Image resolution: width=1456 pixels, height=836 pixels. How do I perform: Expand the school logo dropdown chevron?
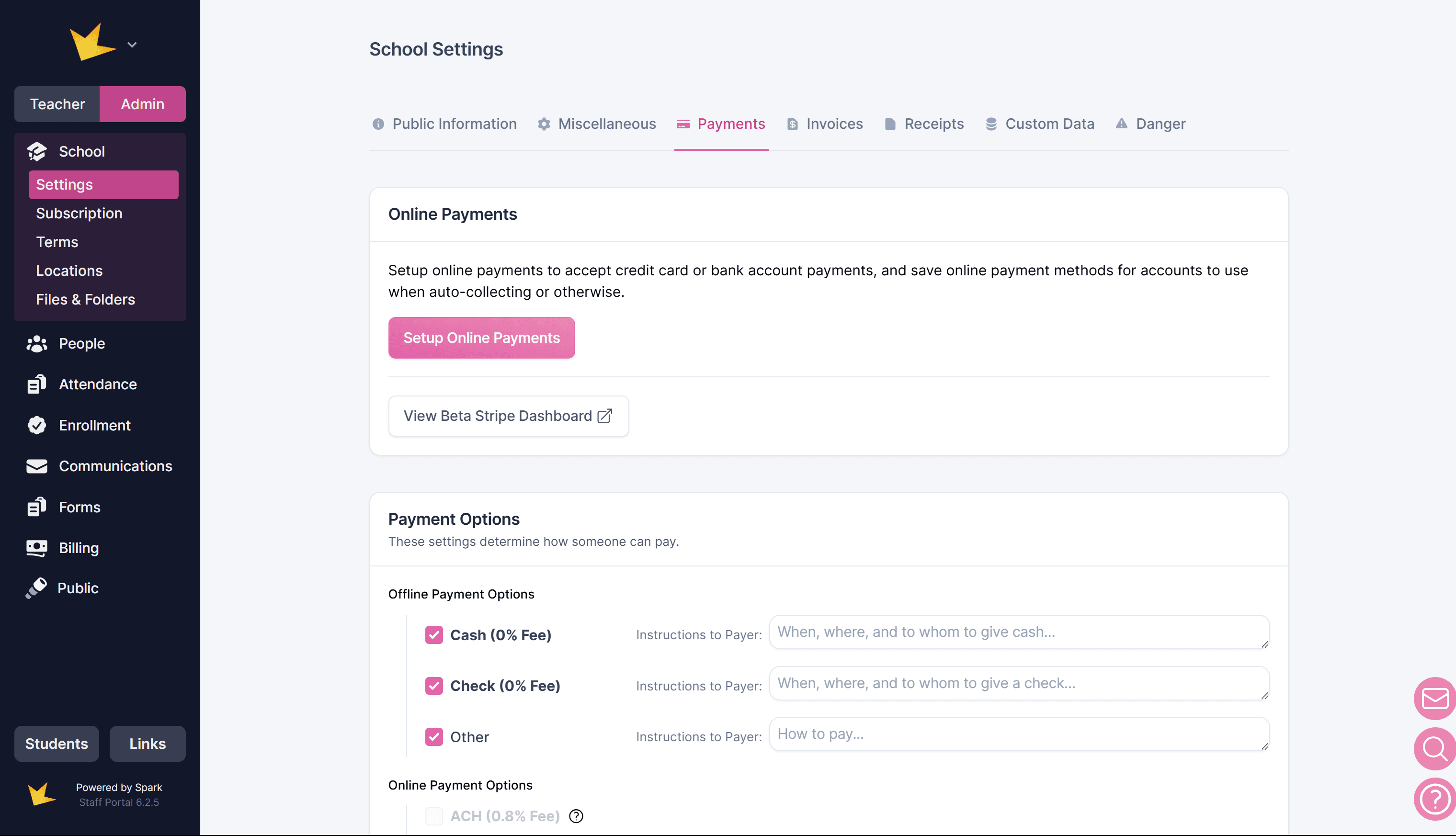tap(132, 45)
